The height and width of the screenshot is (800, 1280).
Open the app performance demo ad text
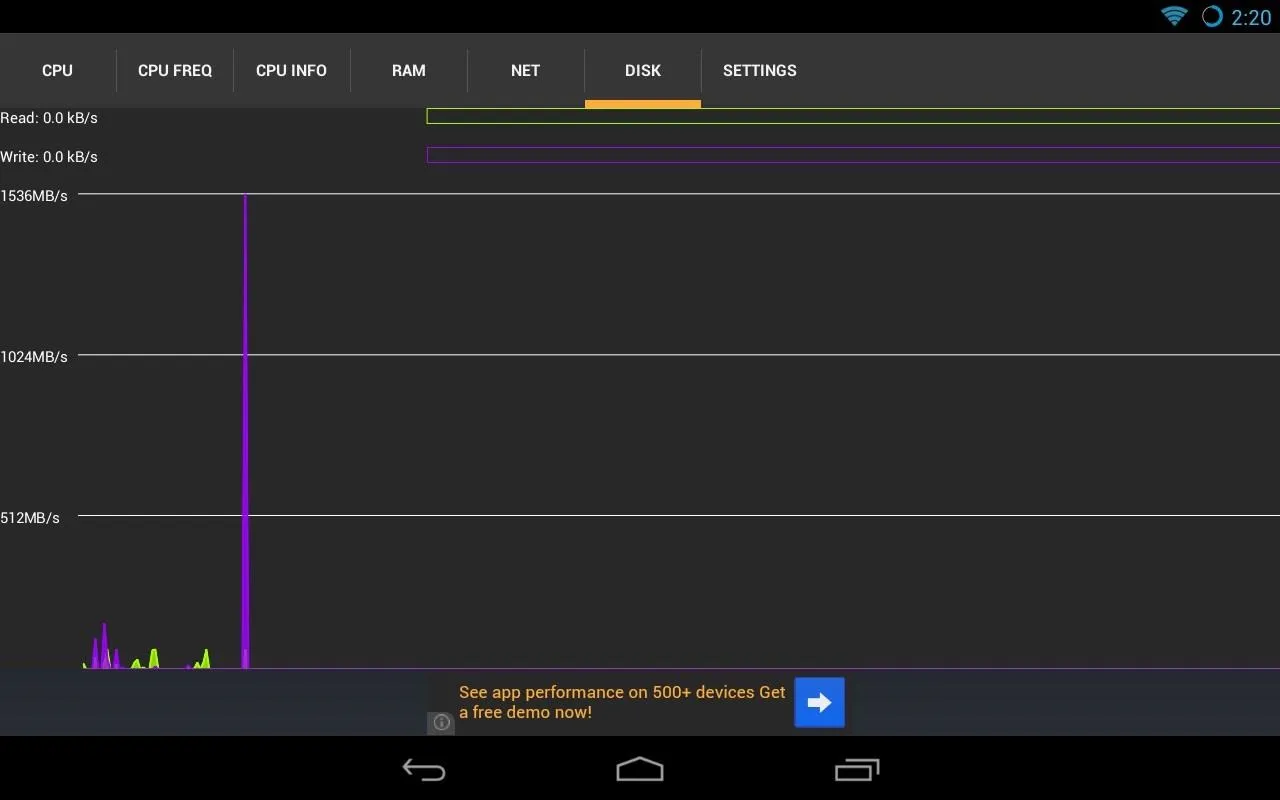[x=622, y=702]
